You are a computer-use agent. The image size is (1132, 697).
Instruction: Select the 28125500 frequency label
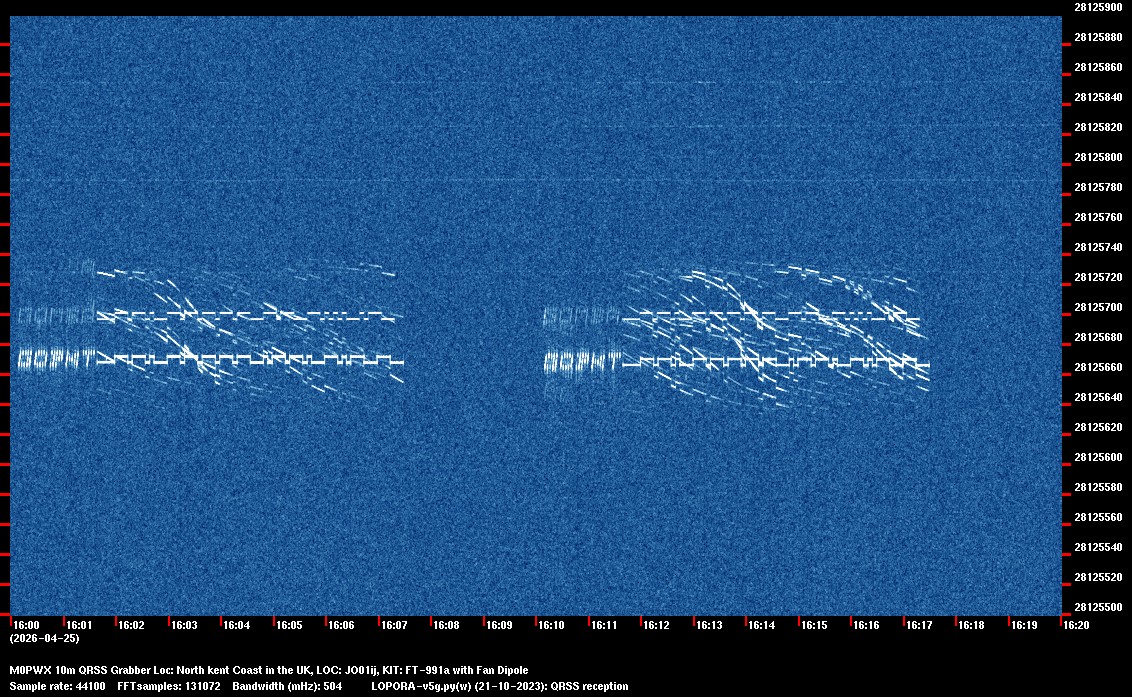[1097, 607]
